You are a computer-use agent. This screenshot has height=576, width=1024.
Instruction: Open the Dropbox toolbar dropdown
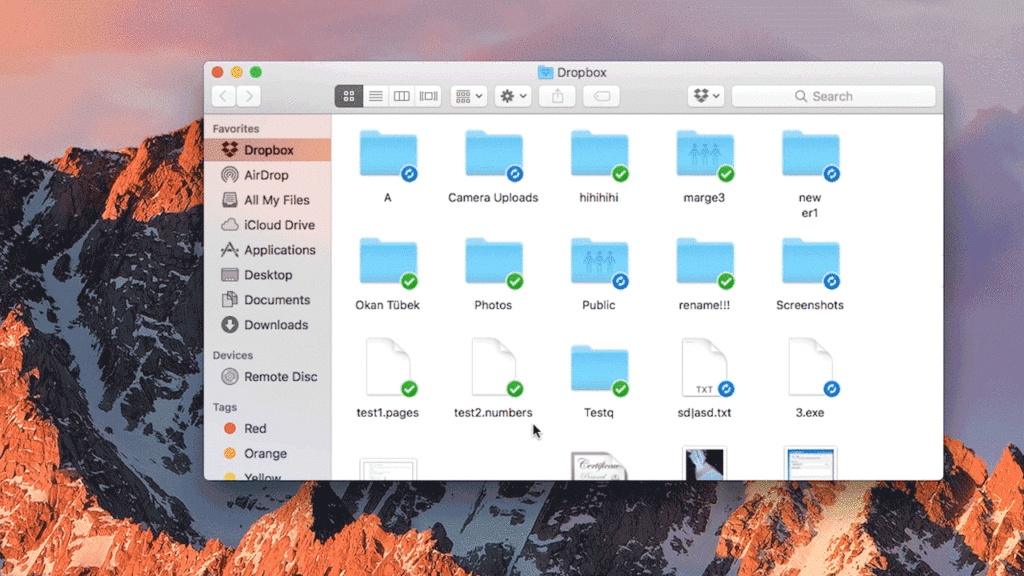tap(706, 96)
